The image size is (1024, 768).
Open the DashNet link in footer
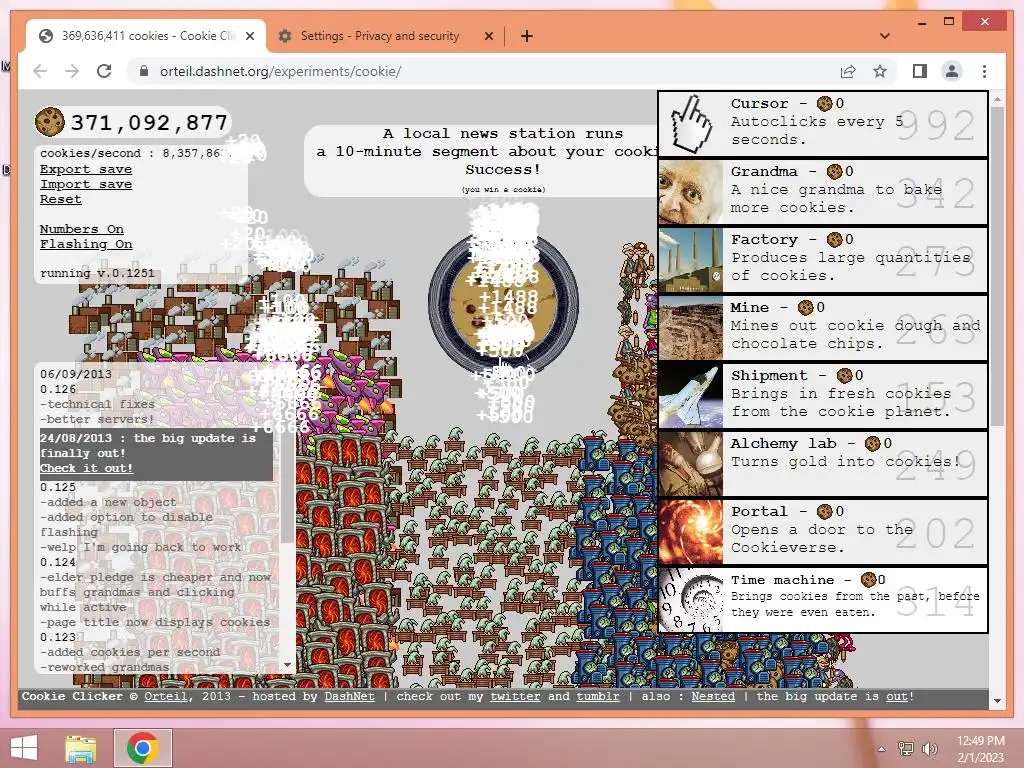349,696
